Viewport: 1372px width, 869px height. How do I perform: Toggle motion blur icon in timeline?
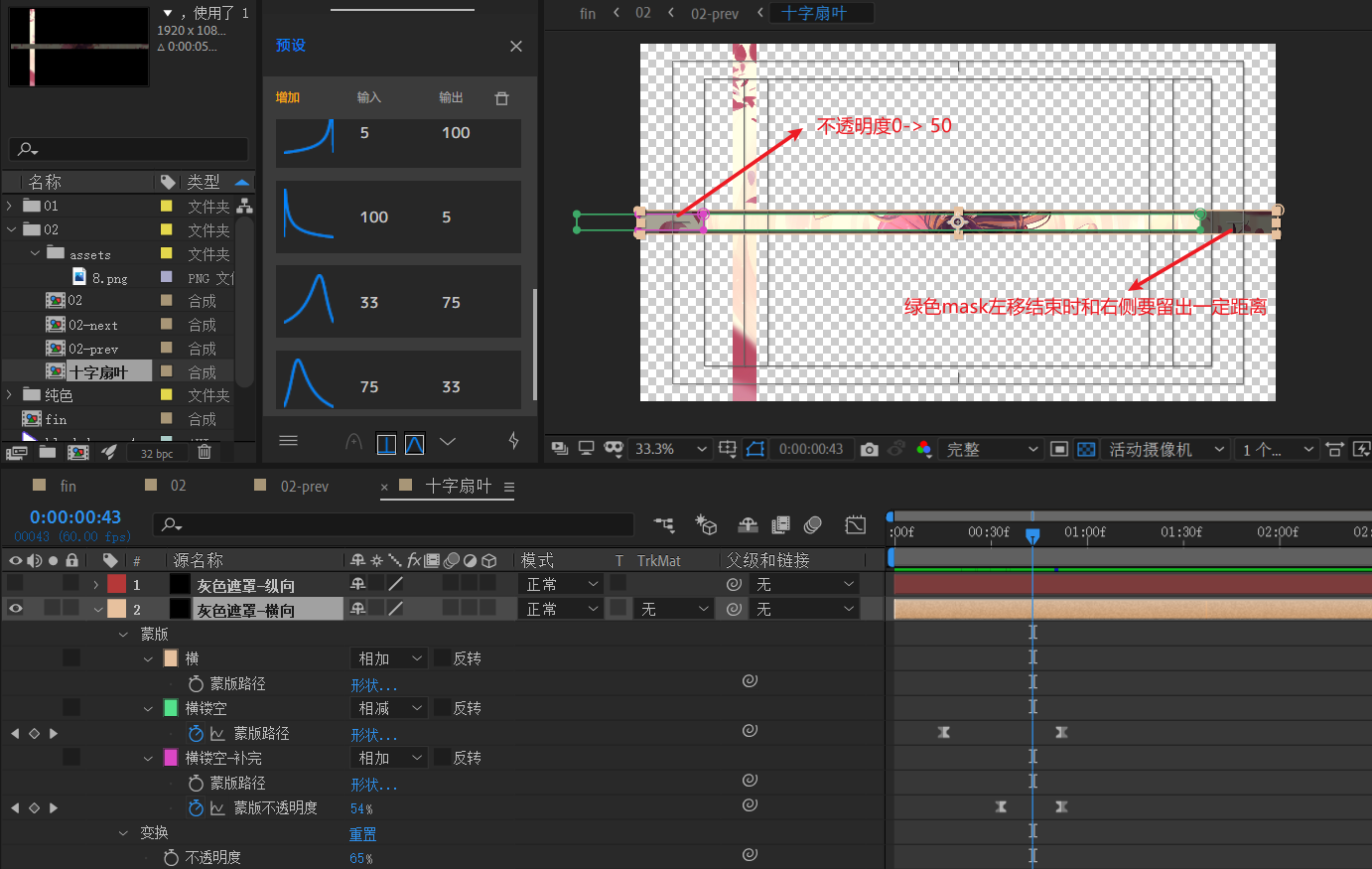point(813,523)
